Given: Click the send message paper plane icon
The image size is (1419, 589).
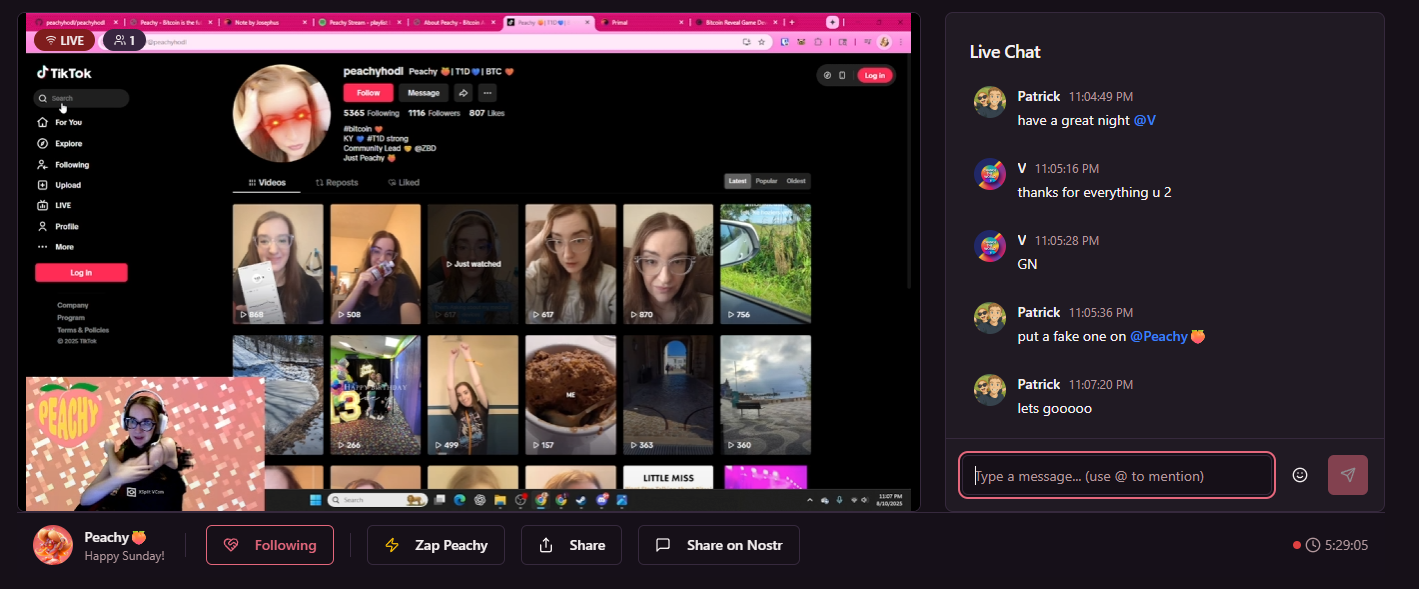Looking at the screenshot, I should click(1347, 475).
